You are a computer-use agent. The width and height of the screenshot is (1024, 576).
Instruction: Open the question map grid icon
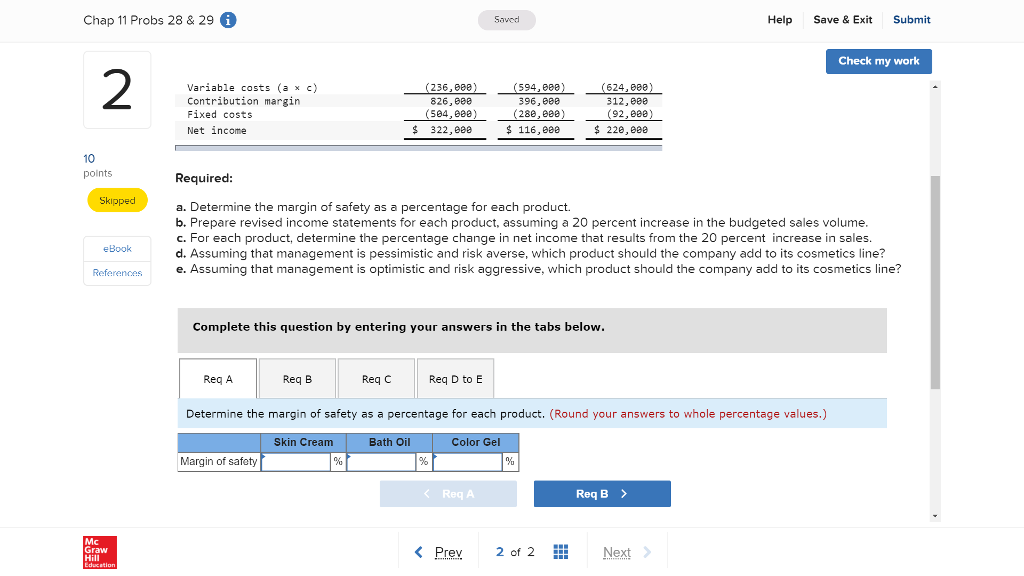click(x=560, y=551)
